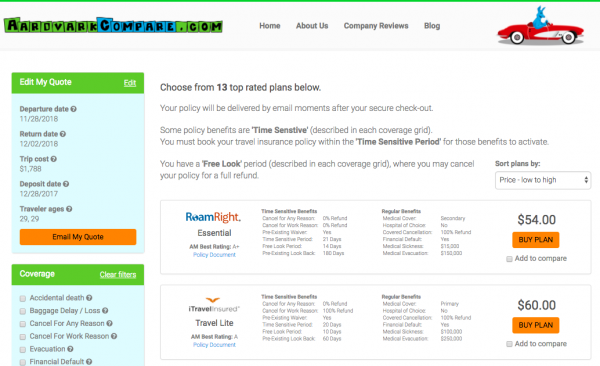Click the Edit My Quote header title
This screenshot has height=366, width=600.
[x=46, y=82]
